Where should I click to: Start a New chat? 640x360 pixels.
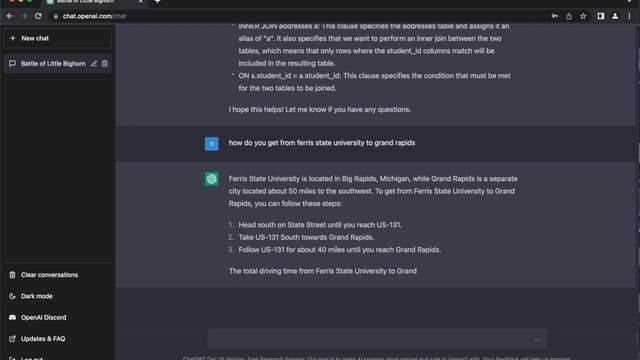click(58, 38)
